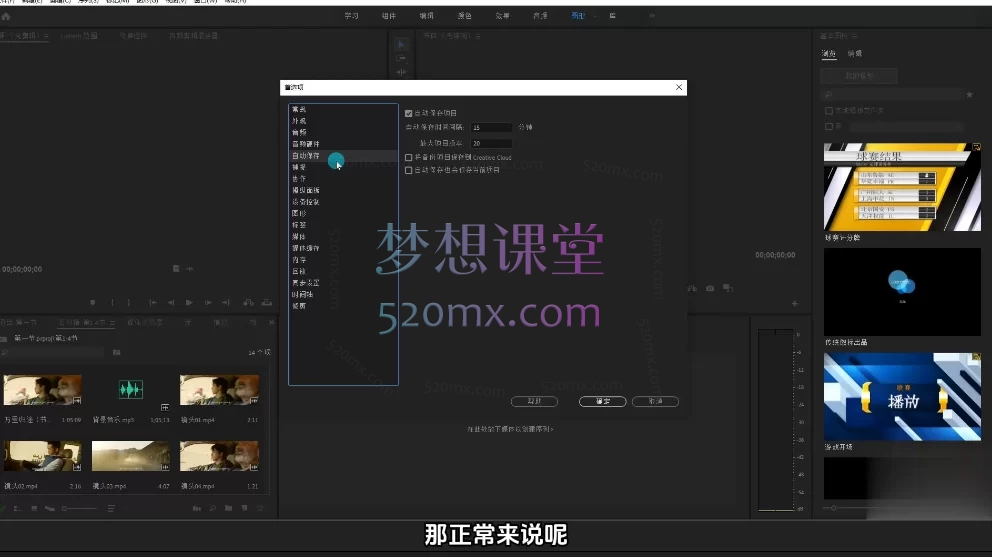Click the favorites star icon in Essential Graphics
Screen dimensions: 992x557
pos(968,94)
